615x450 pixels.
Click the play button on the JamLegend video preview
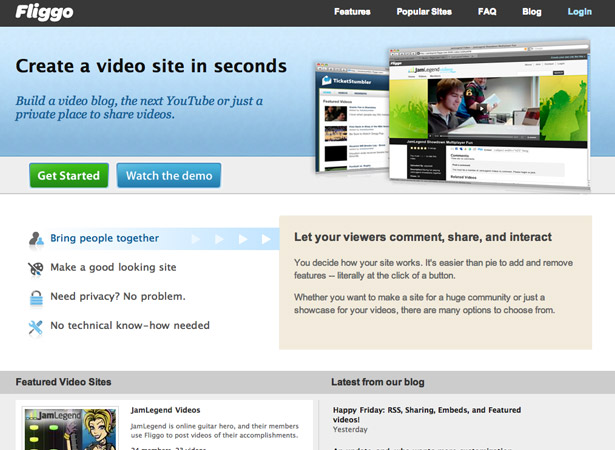tap(482, 109)
